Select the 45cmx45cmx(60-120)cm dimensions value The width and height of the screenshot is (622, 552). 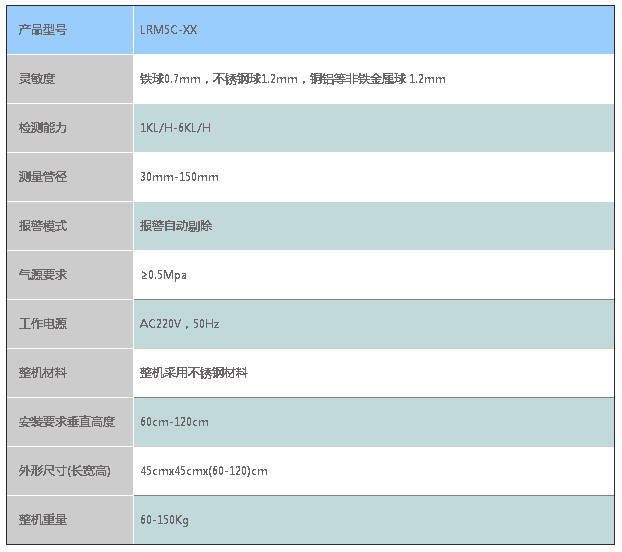(x=204, y=471)
